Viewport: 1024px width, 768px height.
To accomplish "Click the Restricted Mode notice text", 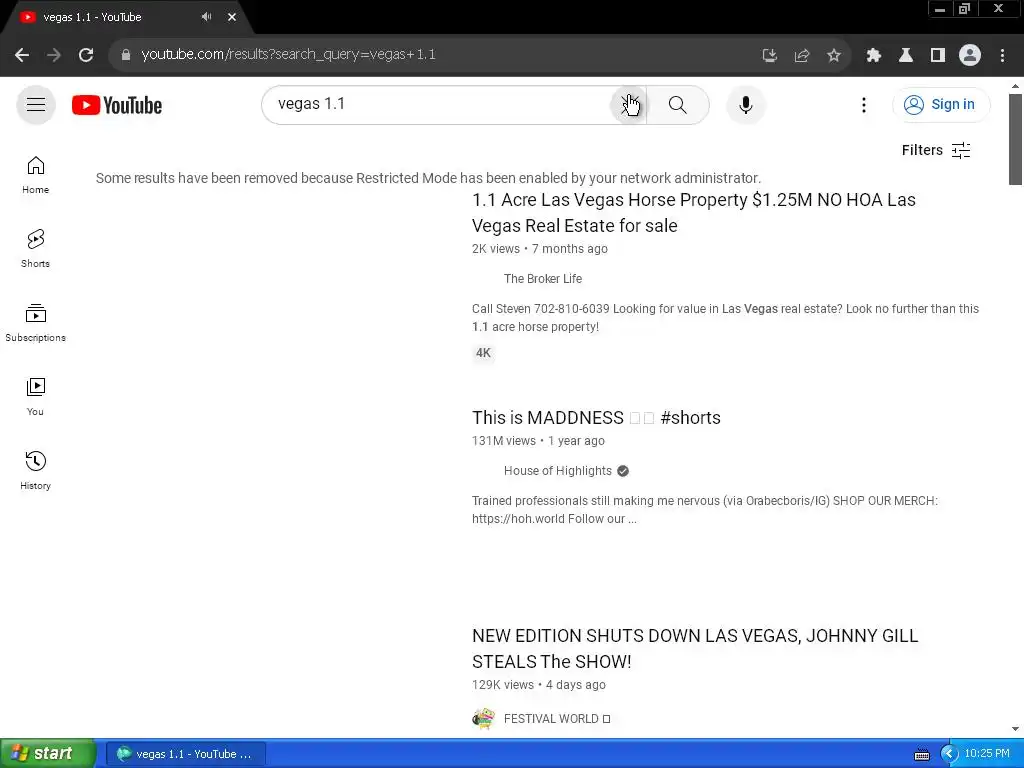I will tap(428, 178).
